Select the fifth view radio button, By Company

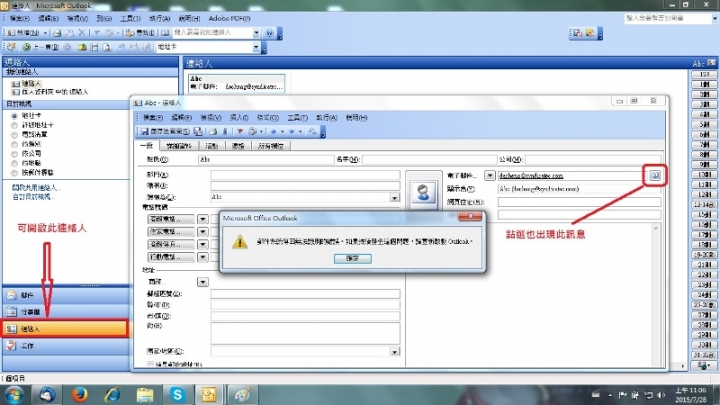14,154
